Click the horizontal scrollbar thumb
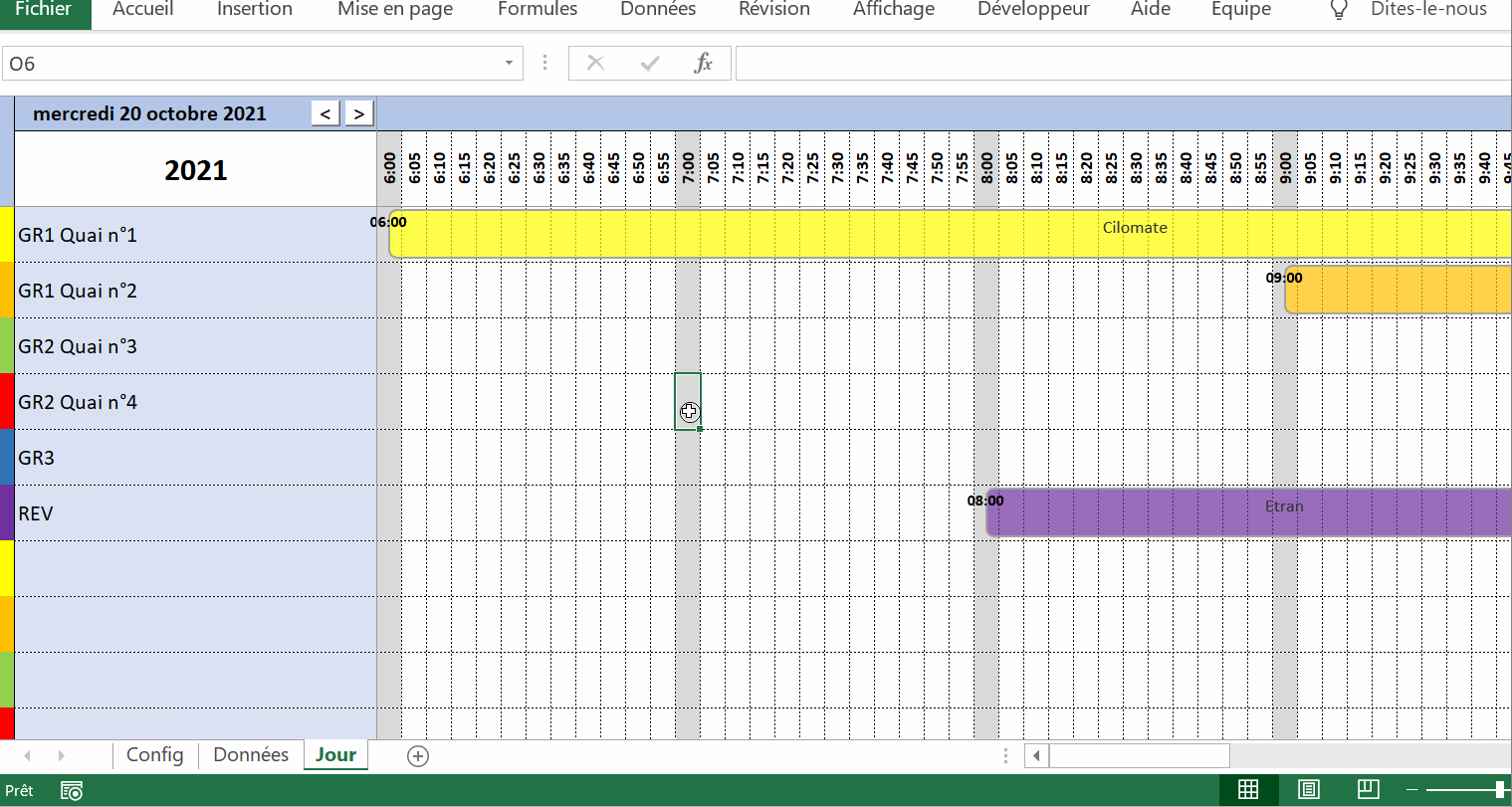Image resolution: width=1512 pixels, height=807 pixels. click(1139, 756)
